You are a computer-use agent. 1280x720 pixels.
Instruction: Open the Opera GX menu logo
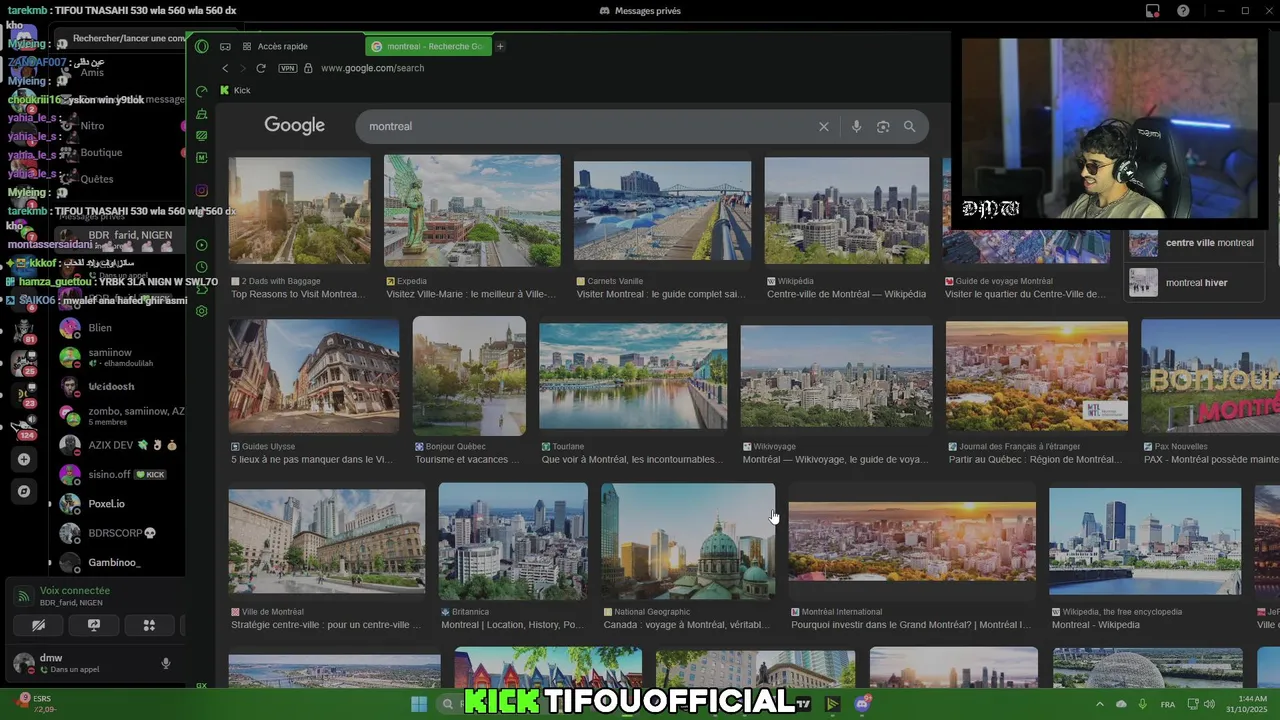tap(202, 46)
